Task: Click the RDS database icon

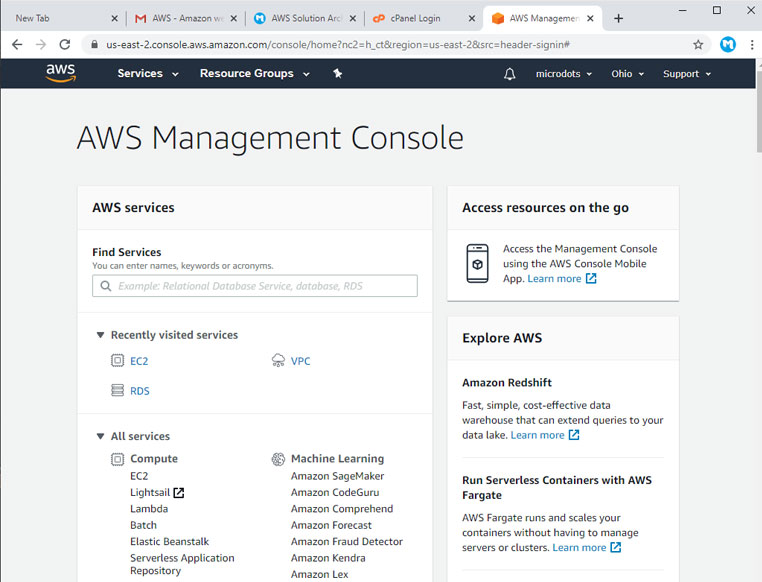Action: (117, 391)
